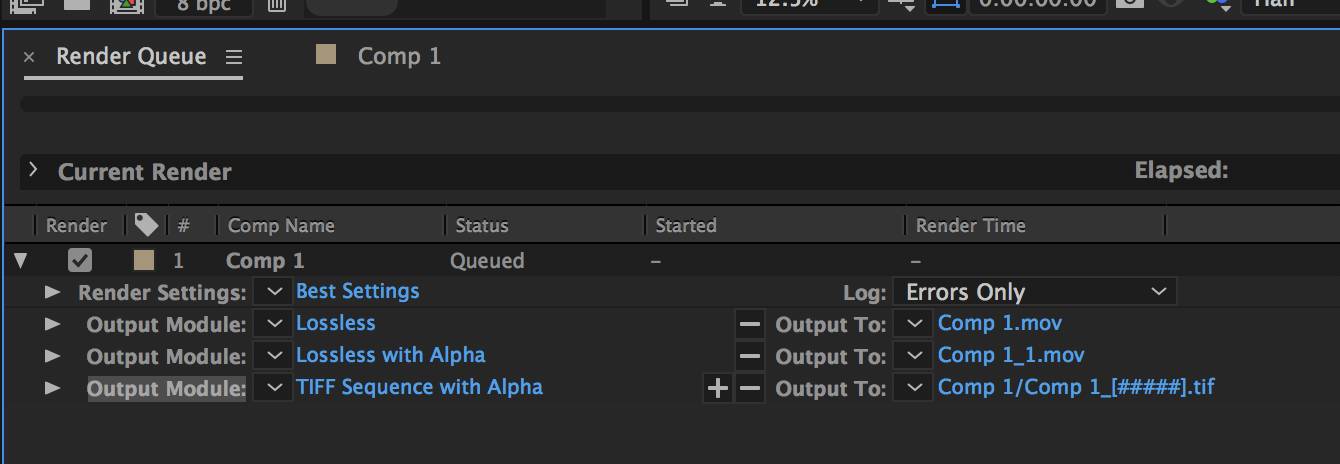1340x464 pixels.
Task: Expand the Current Render details chevron
Action: [x=33, y=171]
